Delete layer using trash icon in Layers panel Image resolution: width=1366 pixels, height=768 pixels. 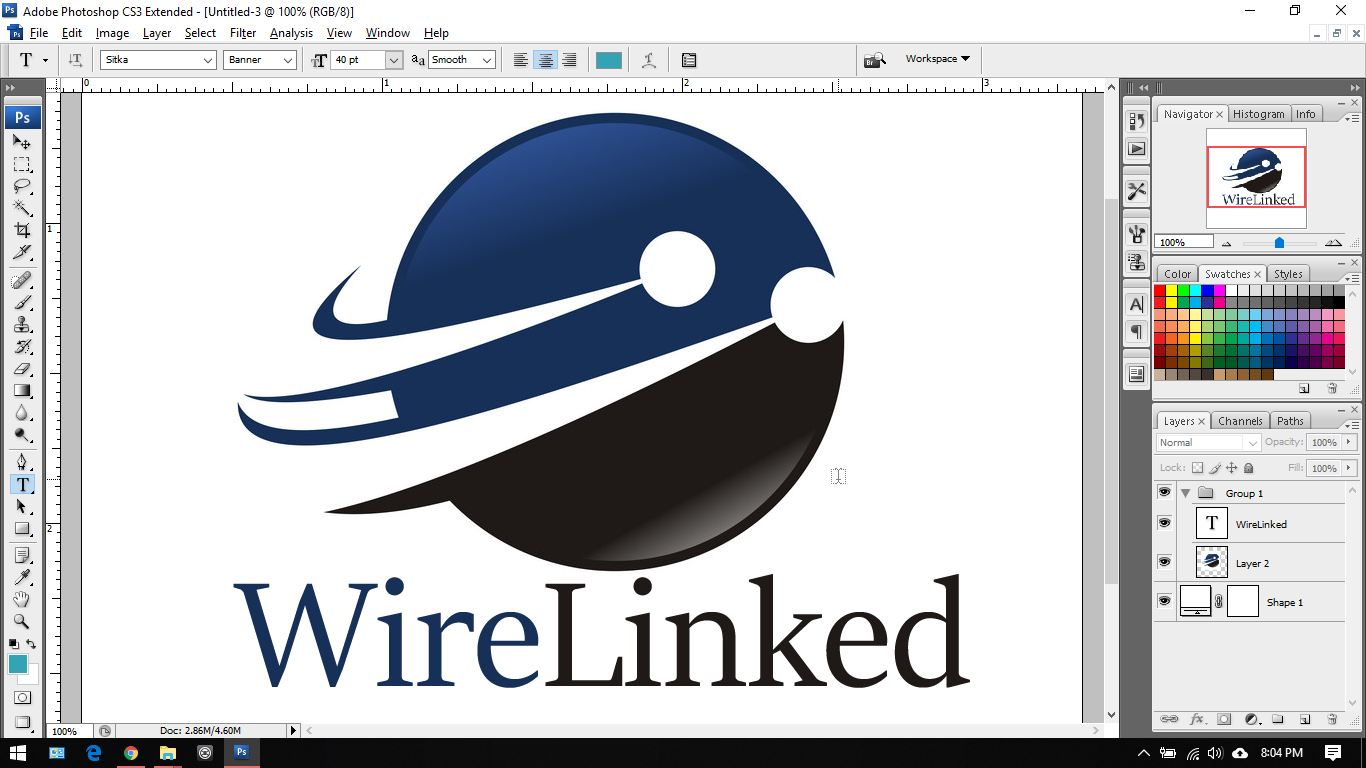pyautogui.click(x=1331, y=719)
